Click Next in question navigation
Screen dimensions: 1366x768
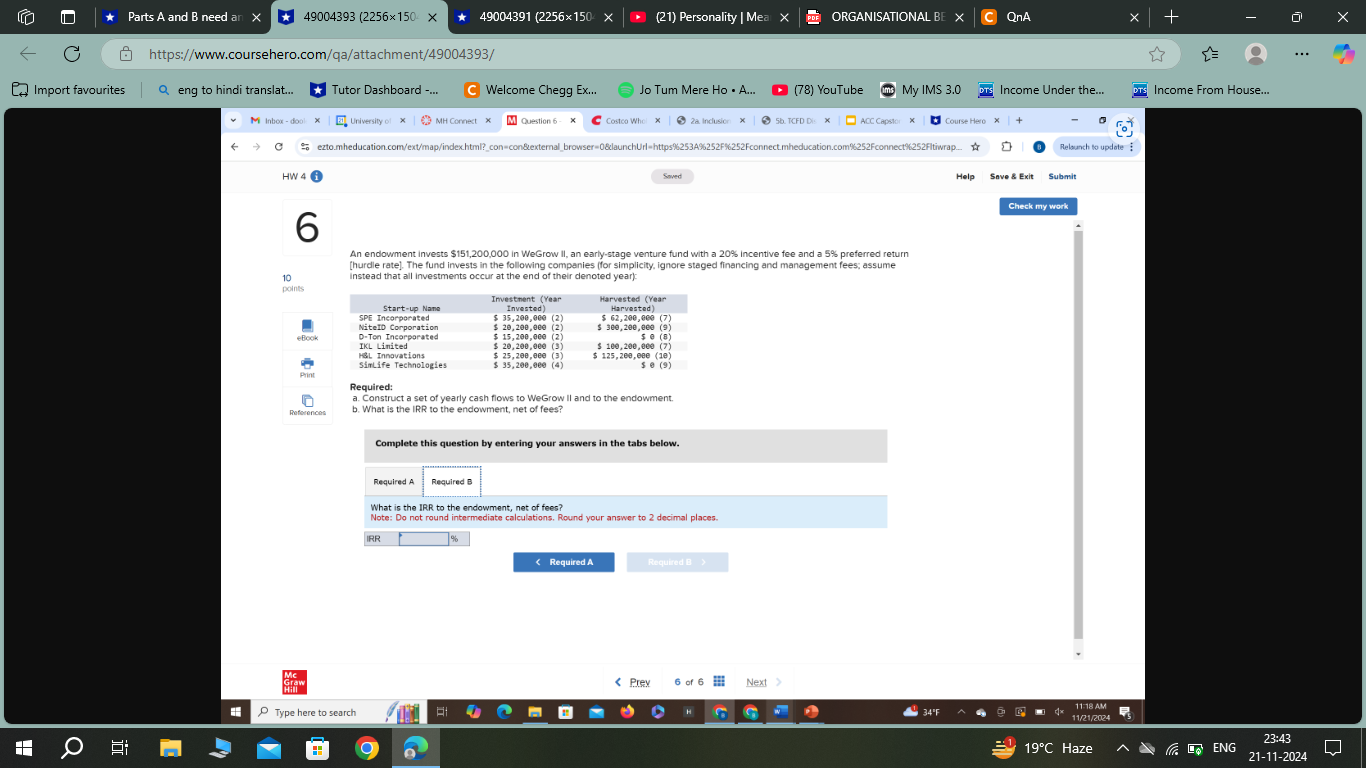click(x=764, y=682)
